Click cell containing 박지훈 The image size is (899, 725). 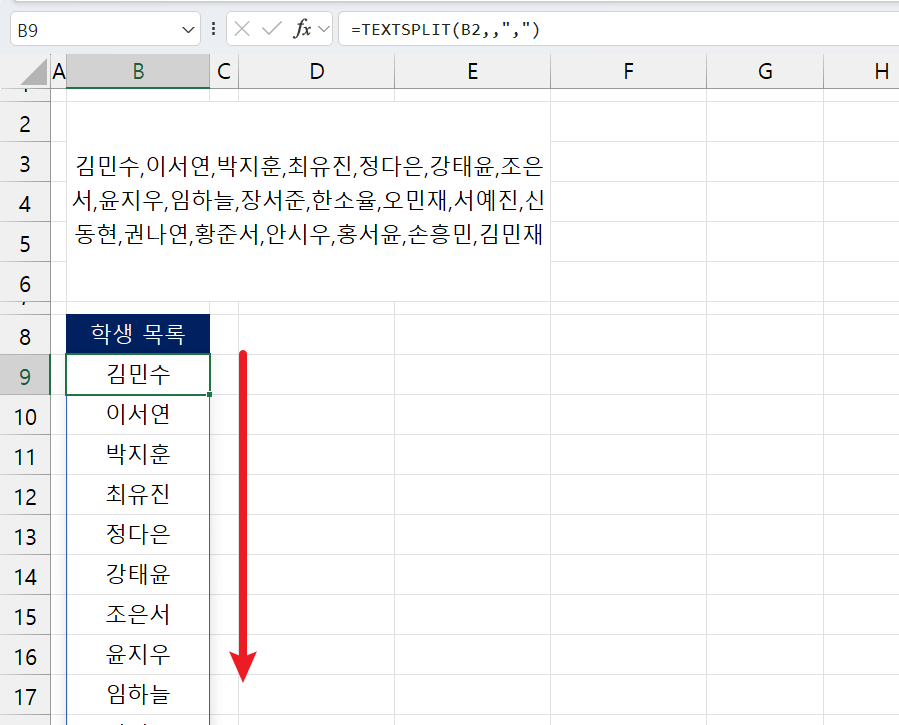(138, 454)
